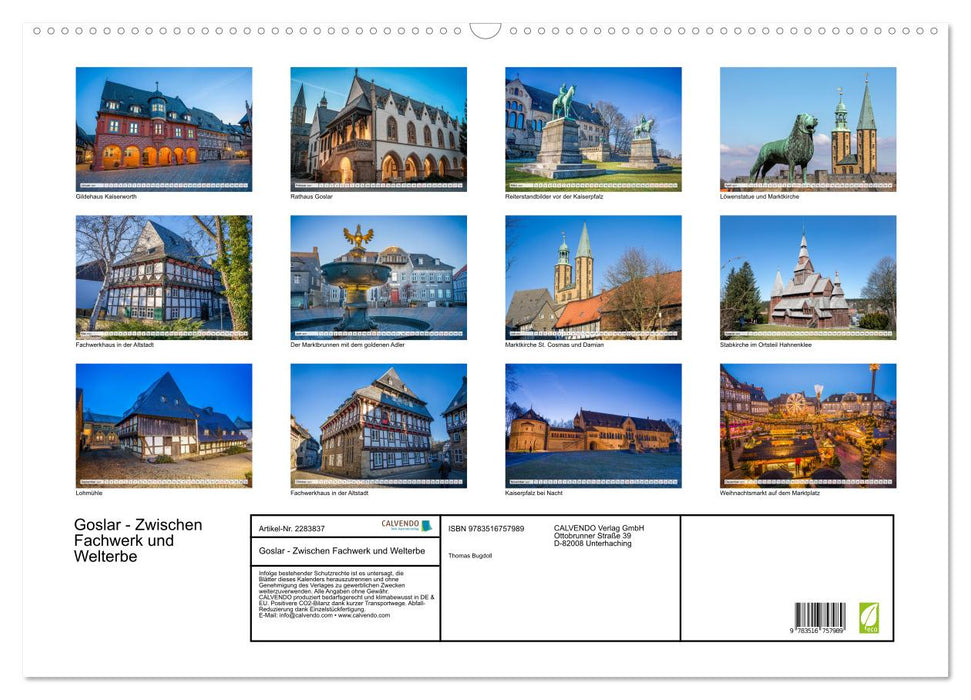Click 'ISBN 9783516757989' text

coord(486,528)
